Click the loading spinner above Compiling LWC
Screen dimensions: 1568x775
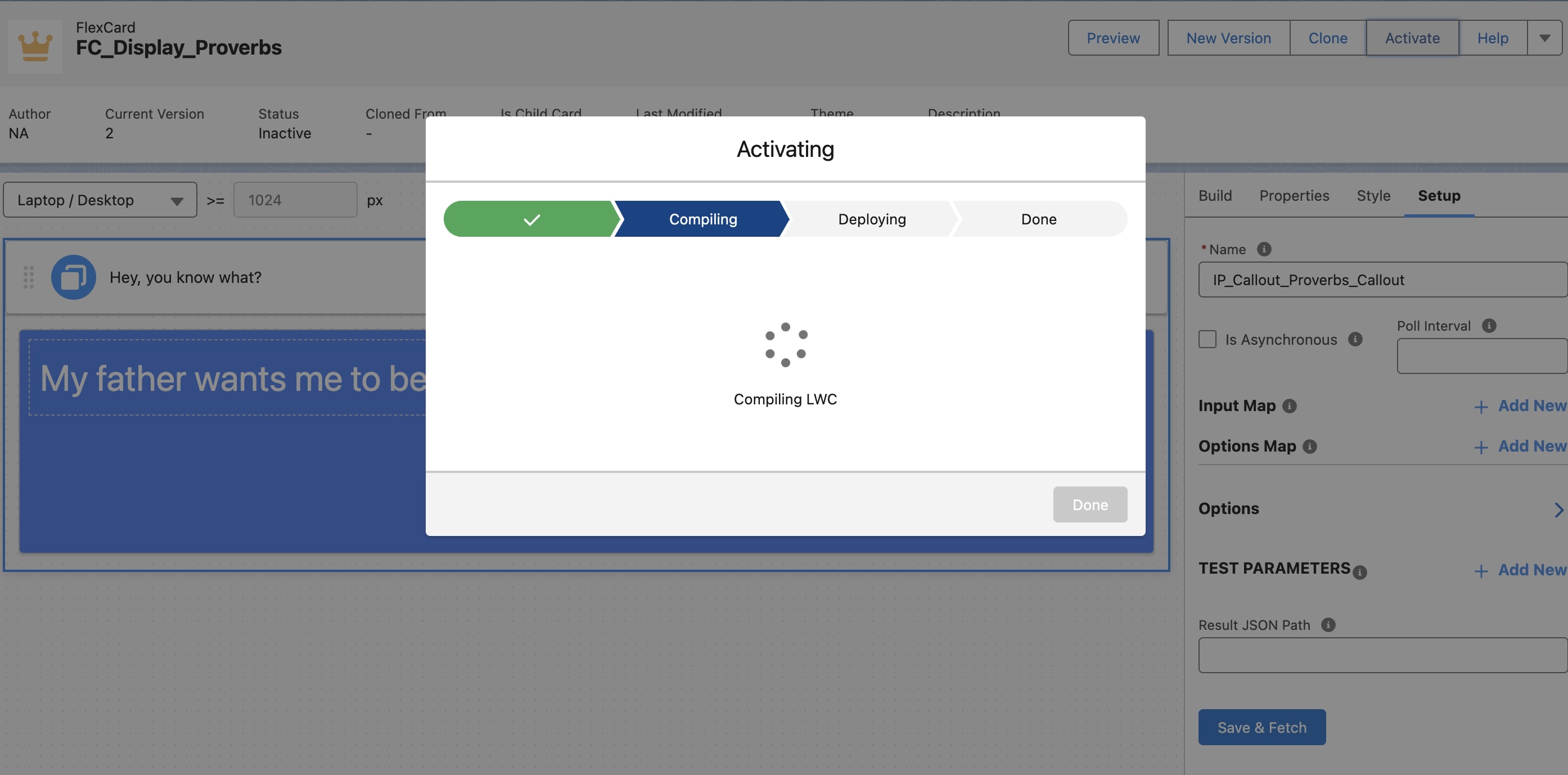click(x=786, y=345)
